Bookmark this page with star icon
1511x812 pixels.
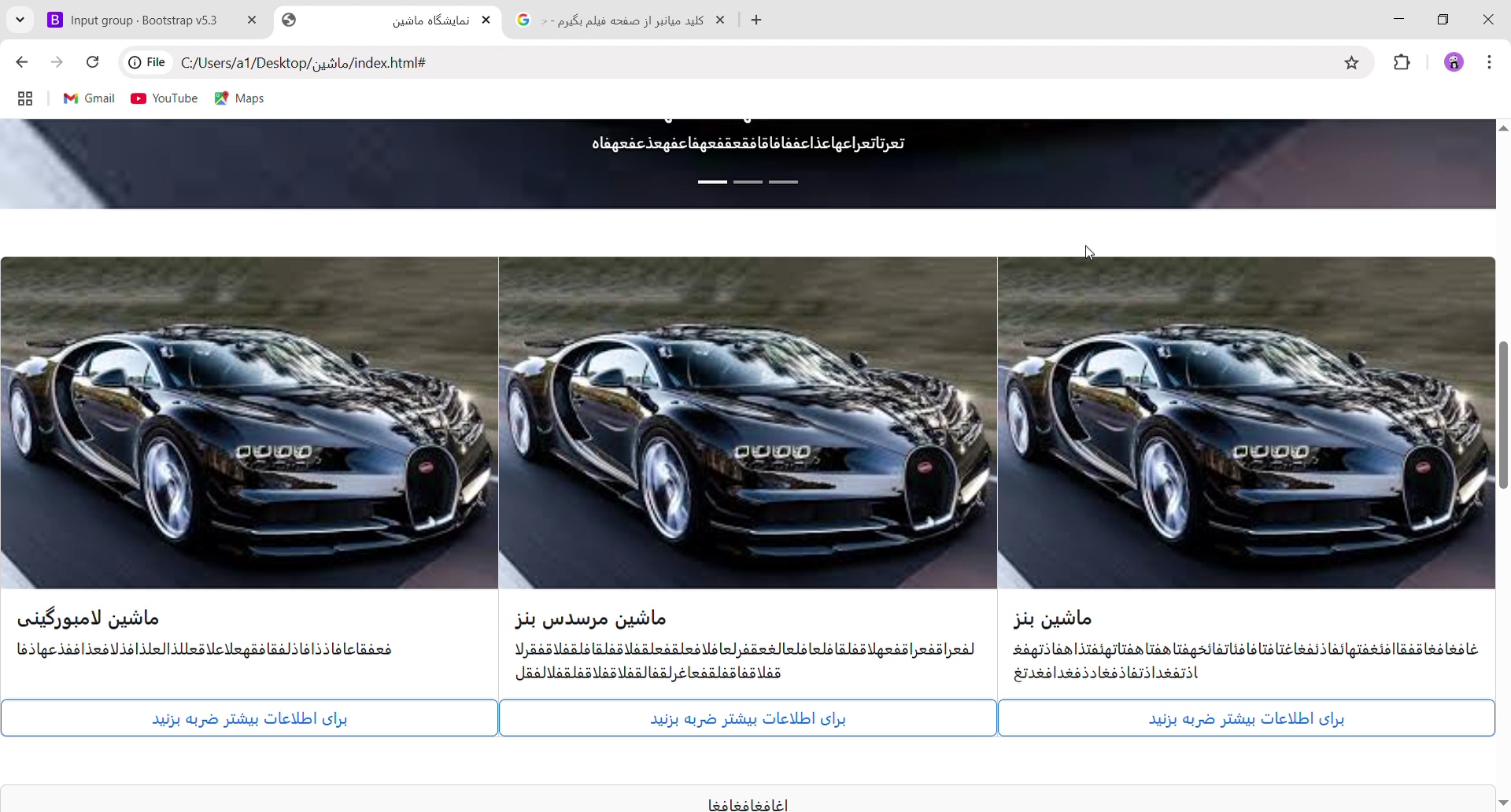[1352, 63]
